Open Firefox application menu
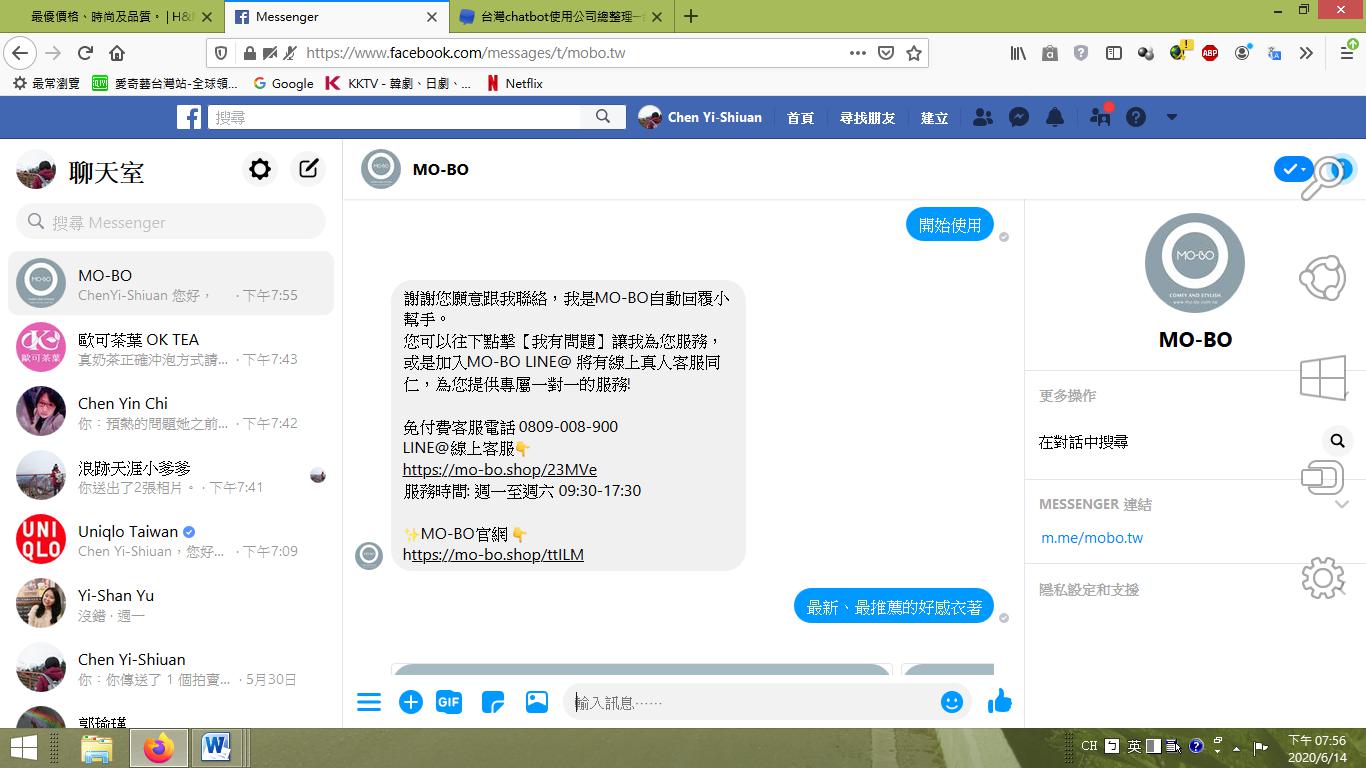 click(1346, 53)
